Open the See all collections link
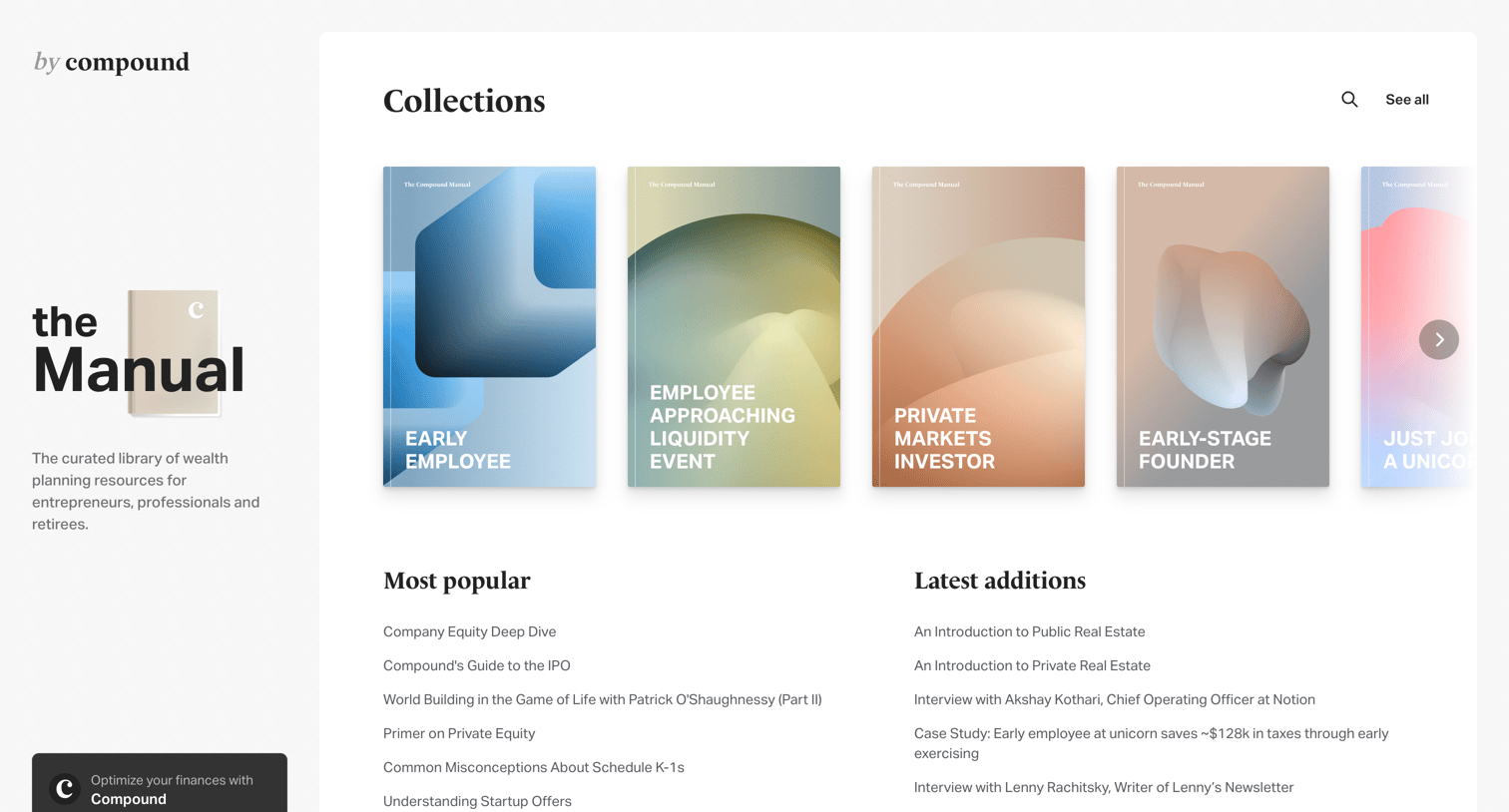Viewport: 1509px width, 812px height. click(1407, 100)
